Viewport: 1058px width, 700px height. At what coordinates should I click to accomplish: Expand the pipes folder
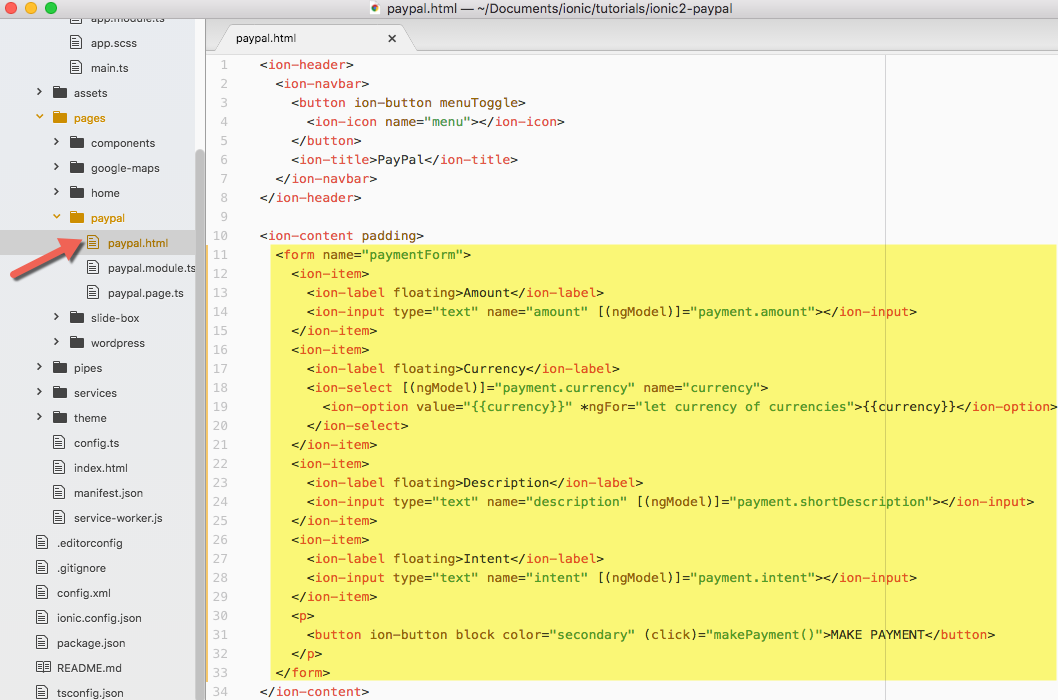coord(39,367)
